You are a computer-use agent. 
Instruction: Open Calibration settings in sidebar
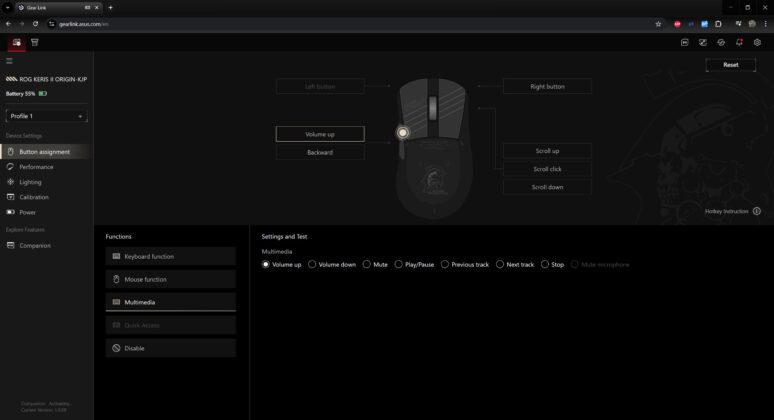pos(45,197)
